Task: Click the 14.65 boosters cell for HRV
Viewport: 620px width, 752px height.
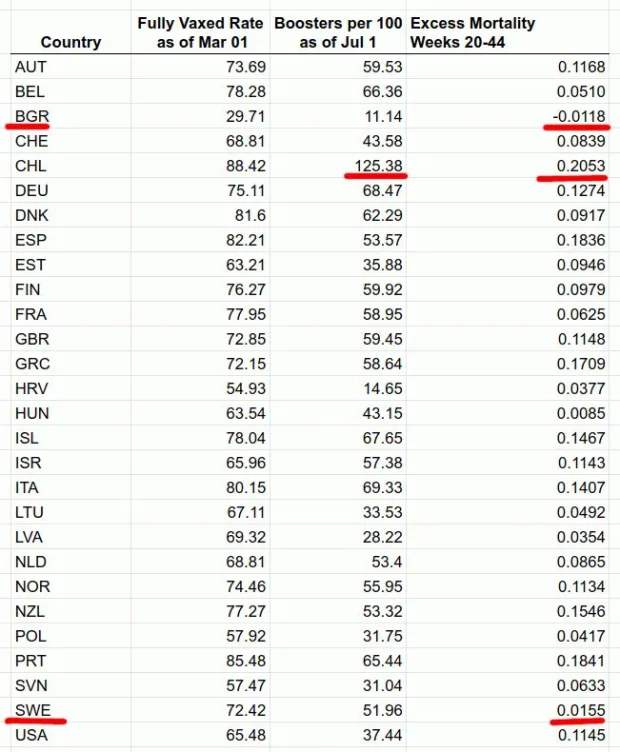Action: tap(381, 388)
